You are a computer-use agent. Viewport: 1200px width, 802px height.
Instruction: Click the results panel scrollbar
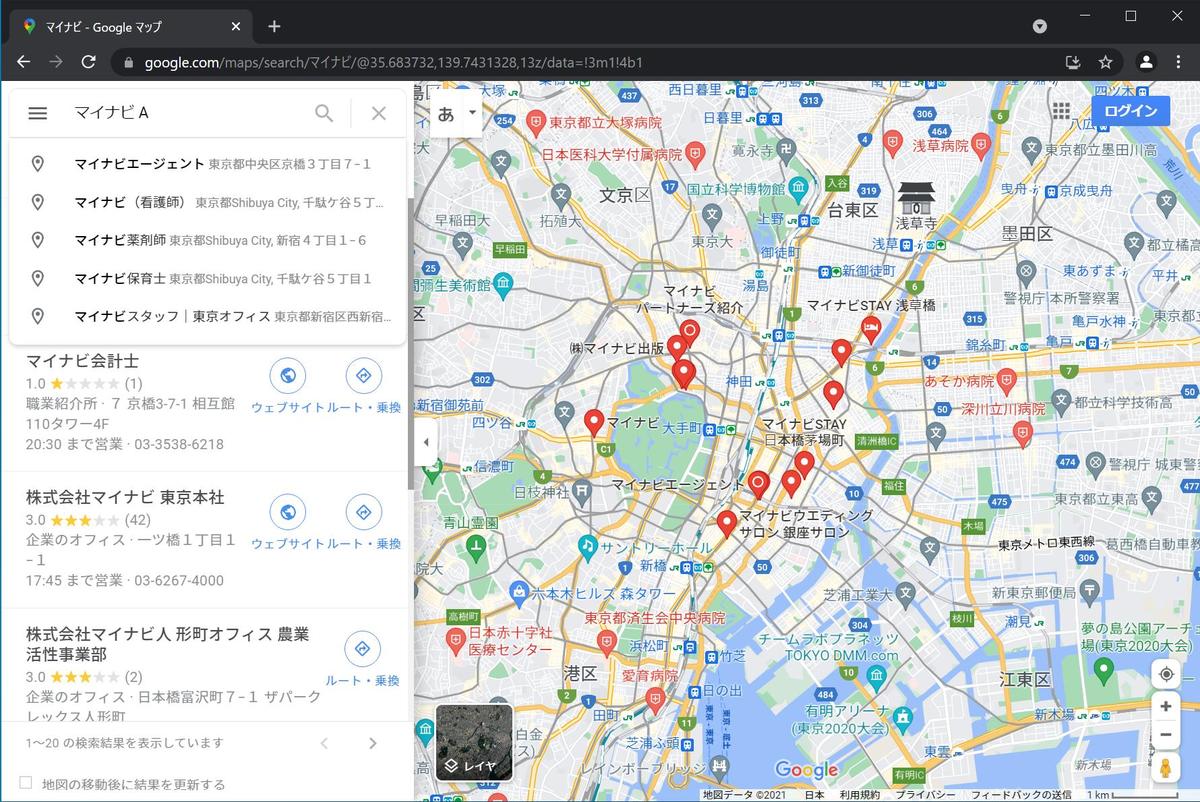tap(410, 343)
